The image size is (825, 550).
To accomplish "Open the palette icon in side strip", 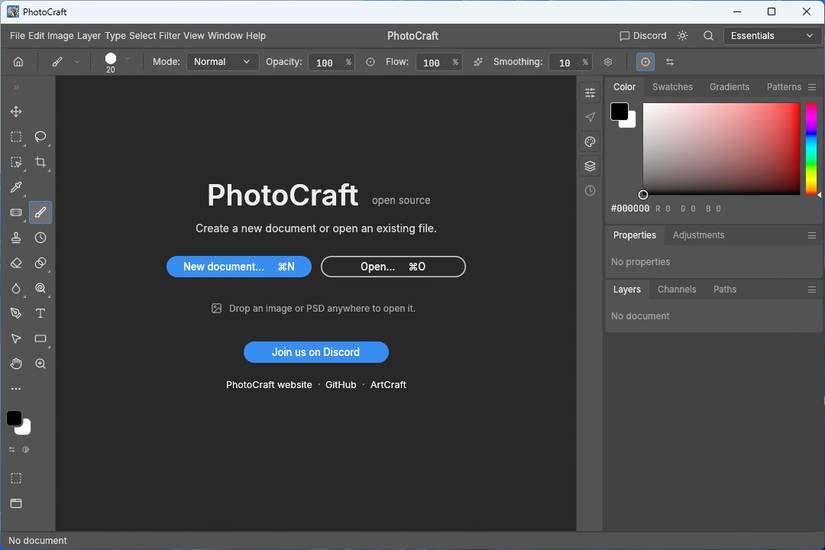I will (x=590, y=142).
